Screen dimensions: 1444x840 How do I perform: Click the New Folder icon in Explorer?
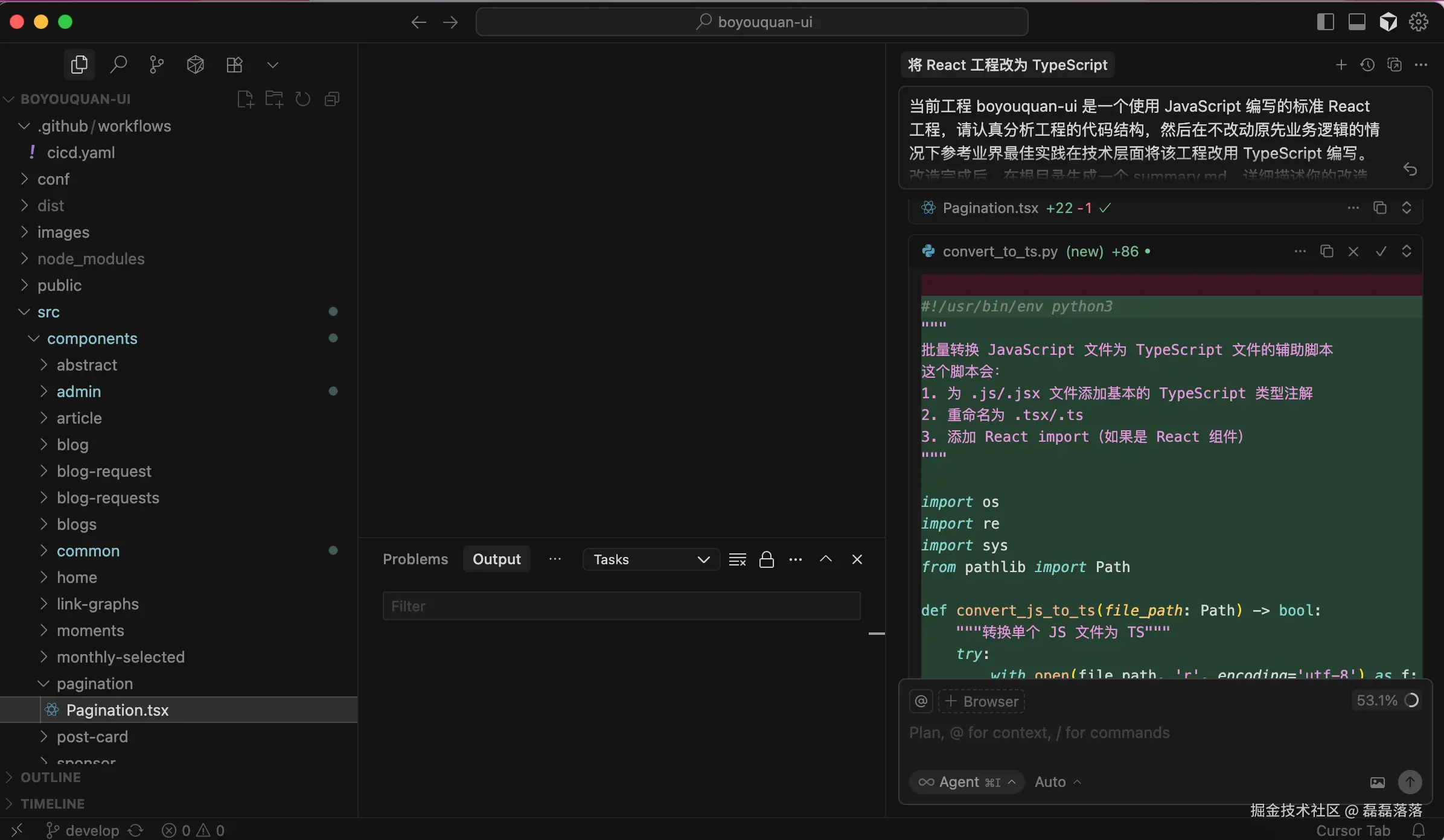pyautogui.click(x=273, y=99)
